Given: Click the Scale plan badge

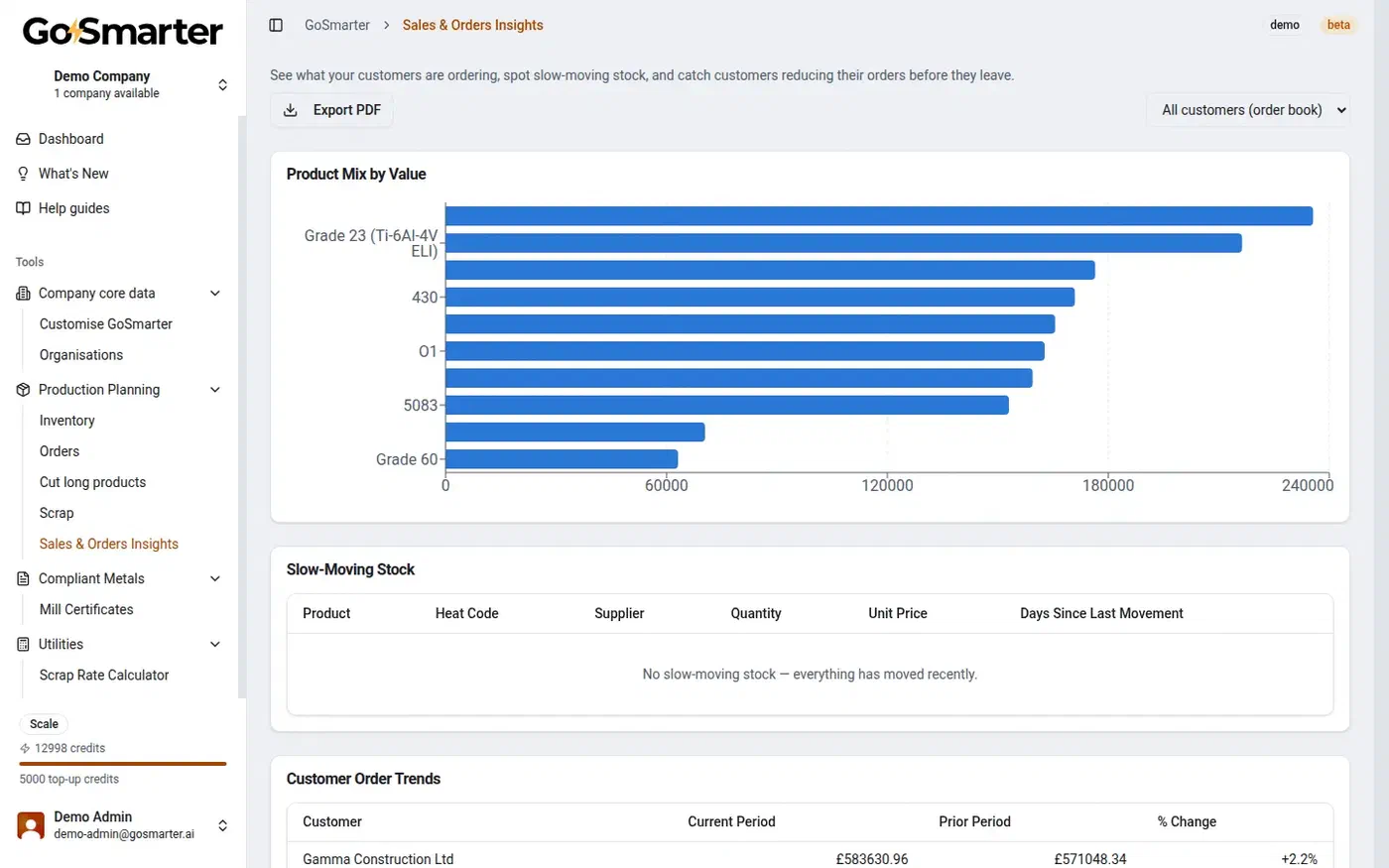Looking at the screenshot, I should pos(44,724).
